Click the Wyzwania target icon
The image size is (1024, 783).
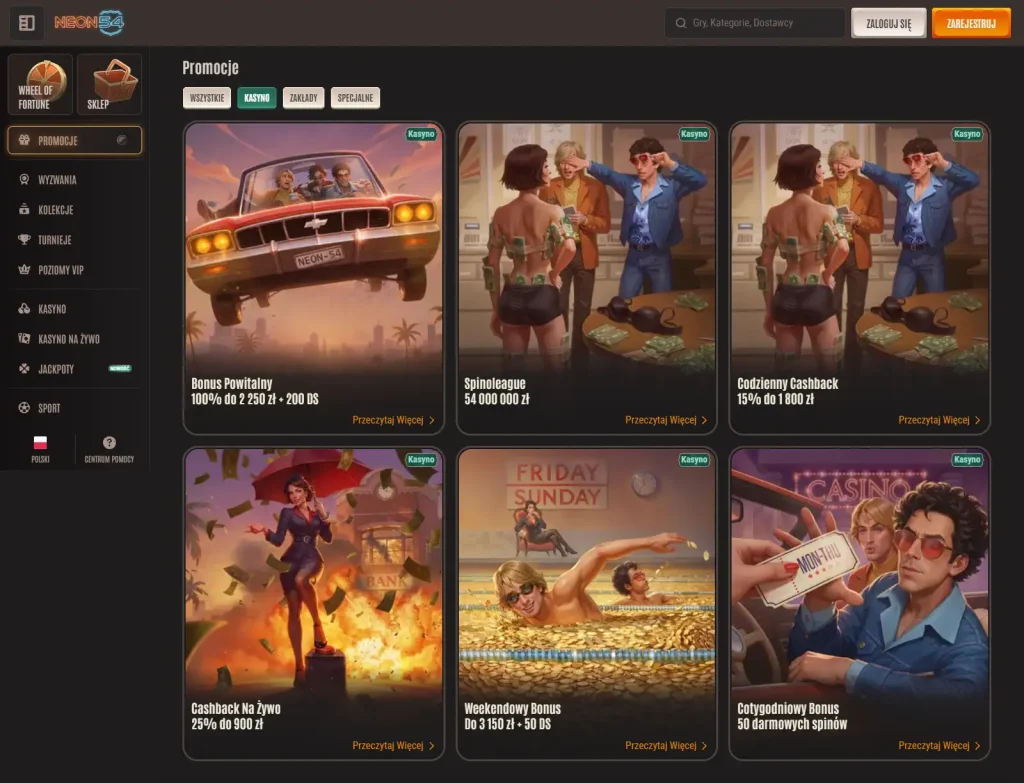24,180
